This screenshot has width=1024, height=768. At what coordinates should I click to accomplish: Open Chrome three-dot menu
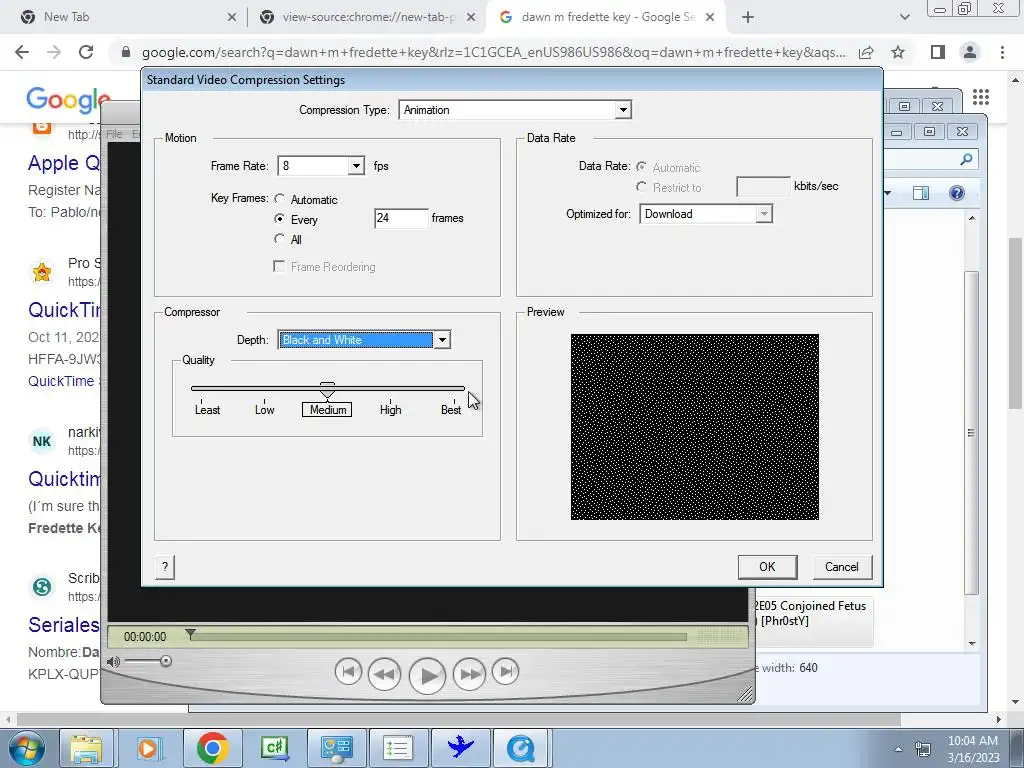coord(1002,52)
